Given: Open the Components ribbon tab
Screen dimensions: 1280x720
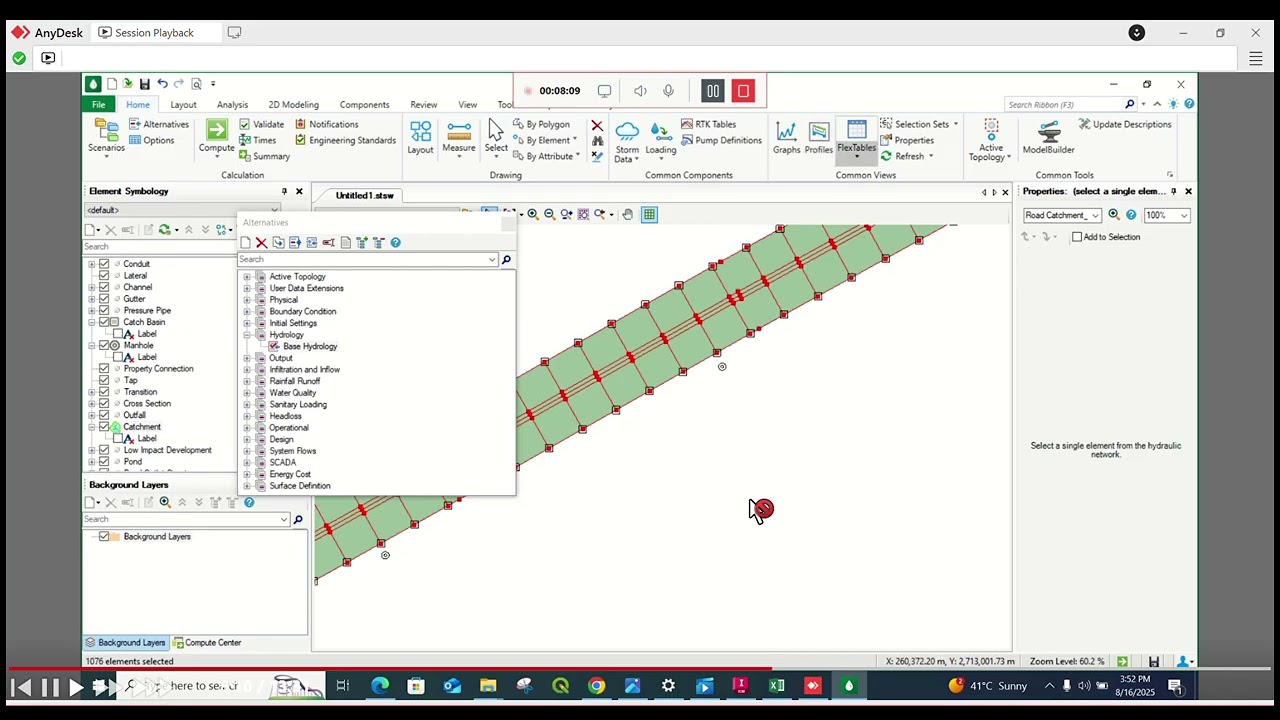Looking at the screenshot, I should [x=364, y=105].
